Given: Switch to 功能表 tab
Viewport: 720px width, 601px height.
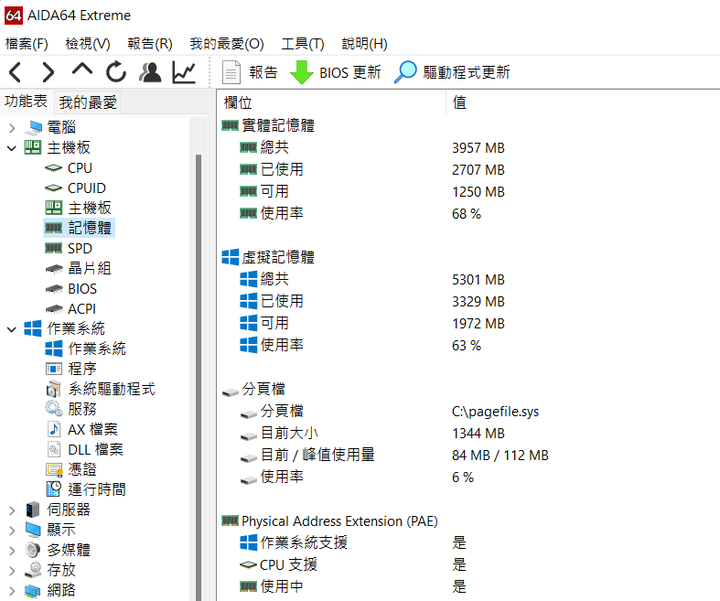Looking at the screenshot, I should pos(26,101).
